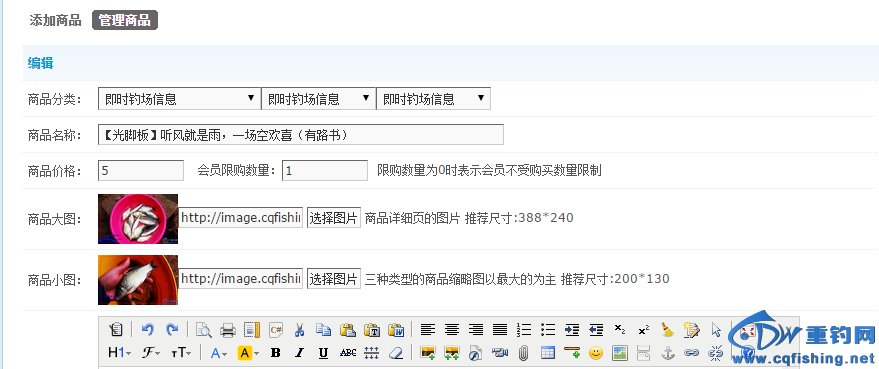This screenshot has width=879, height=369.
Task: Center align text
Action: tap(452, 330)
